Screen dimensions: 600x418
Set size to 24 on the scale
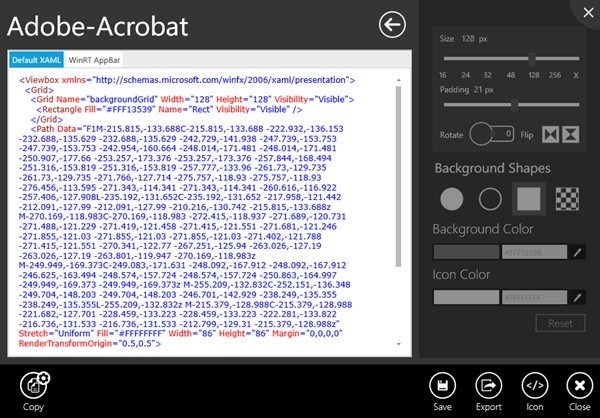[466, 75]
